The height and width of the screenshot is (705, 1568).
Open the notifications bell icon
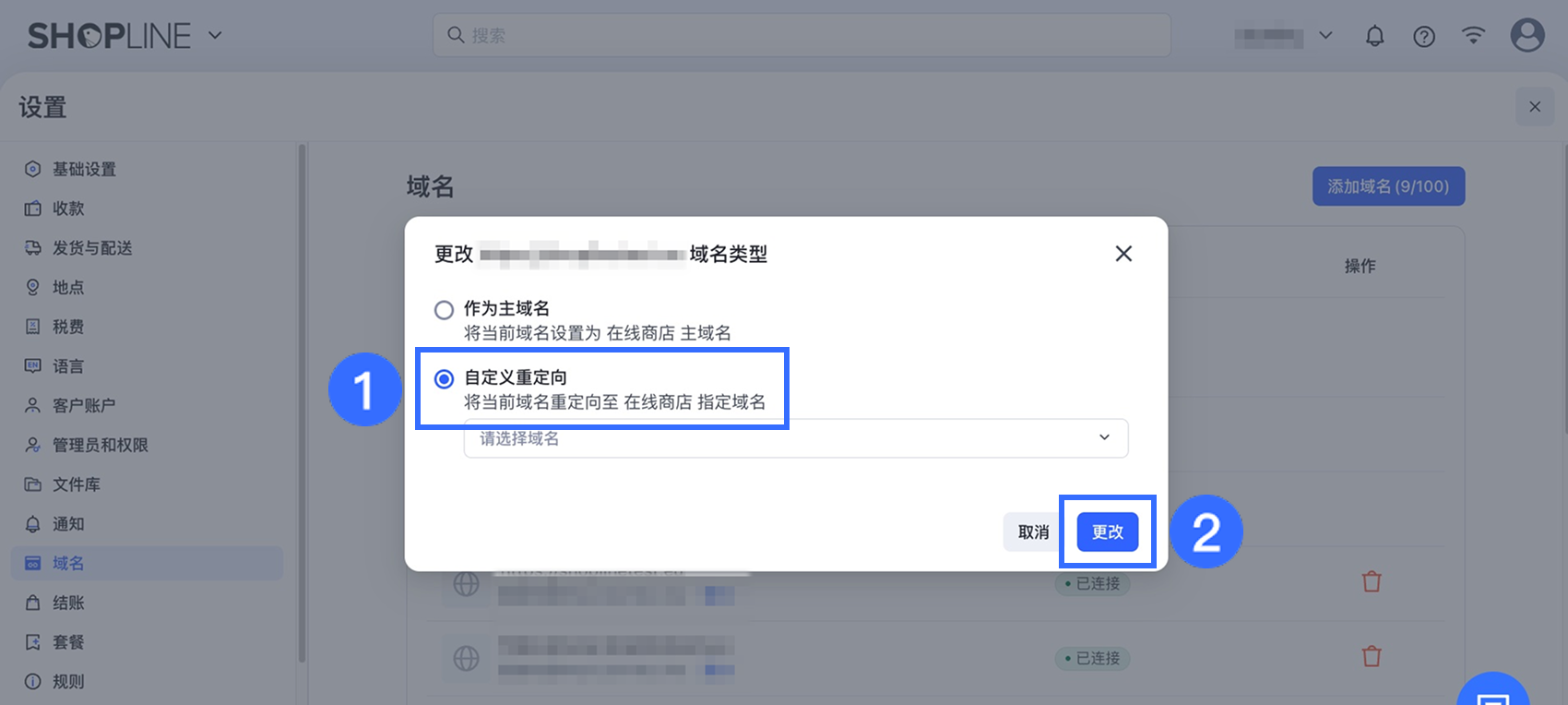click(1374, 36)
